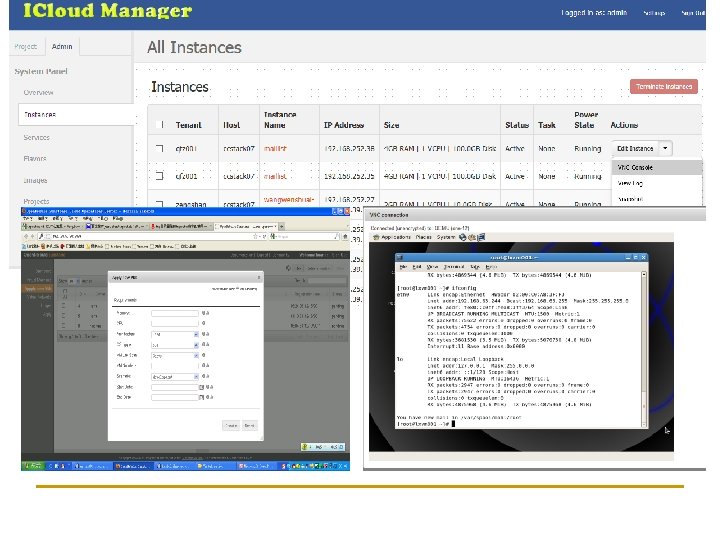Open the terminal Tabs menu

tap(475, 266)
